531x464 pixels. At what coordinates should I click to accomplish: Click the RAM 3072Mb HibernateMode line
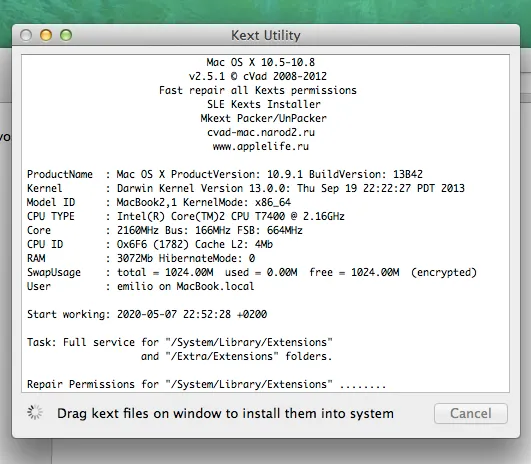[141, 258]
